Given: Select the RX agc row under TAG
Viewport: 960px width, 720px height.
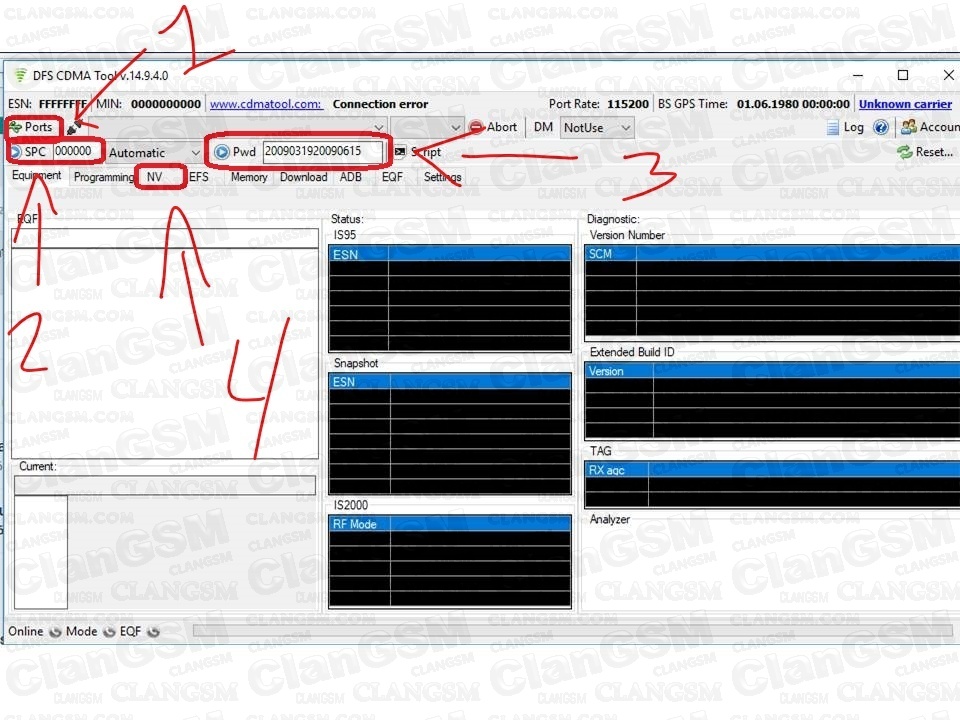Looking at the screenshot, I should (x=773, y=470).
